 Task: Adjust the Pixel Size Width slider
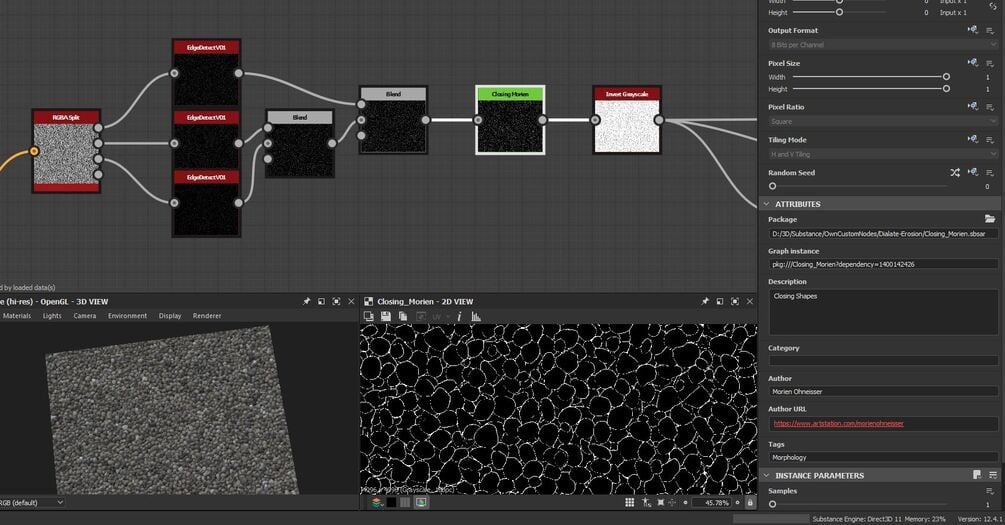point(870,77)
